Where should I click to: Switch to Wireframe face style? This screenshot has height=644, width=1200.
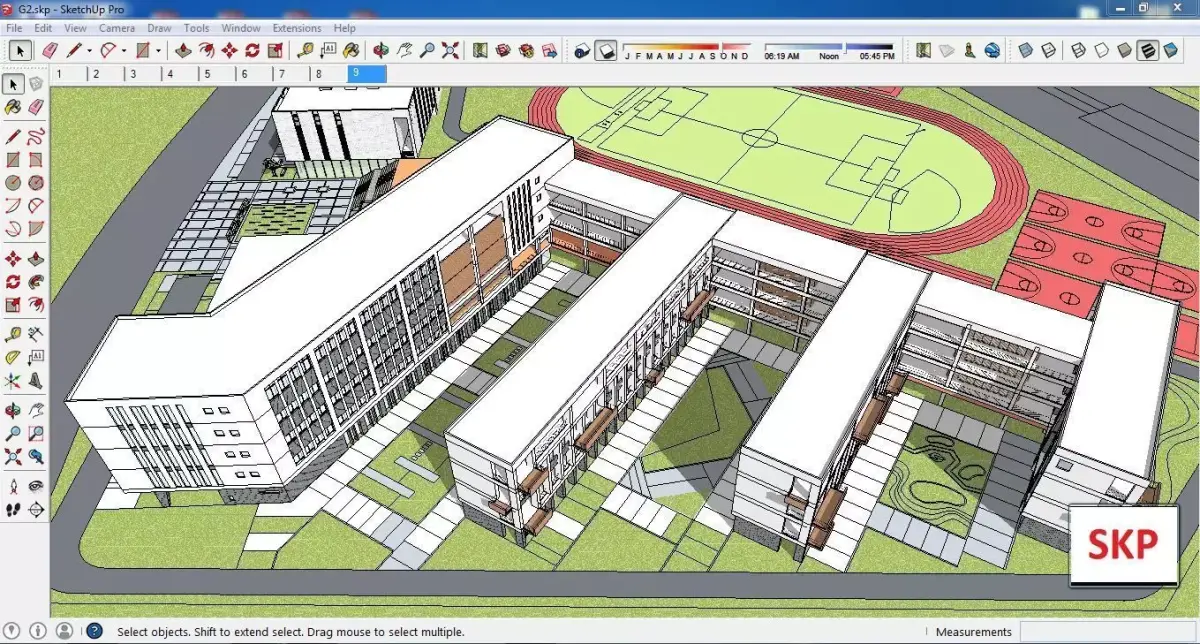point(1078,50)
